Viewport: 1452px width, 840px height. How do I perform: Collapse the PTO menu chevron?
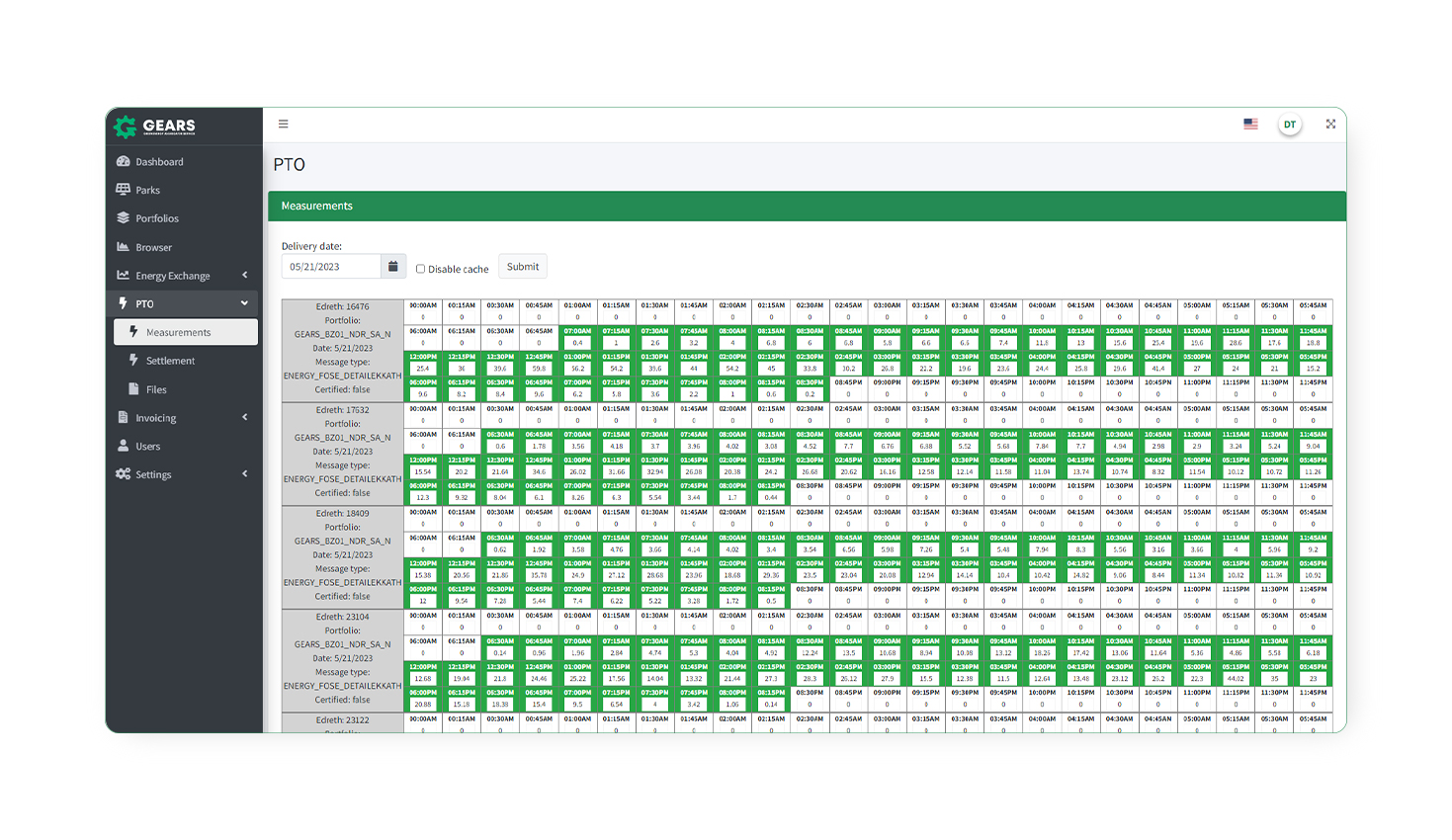pos(245,303)
